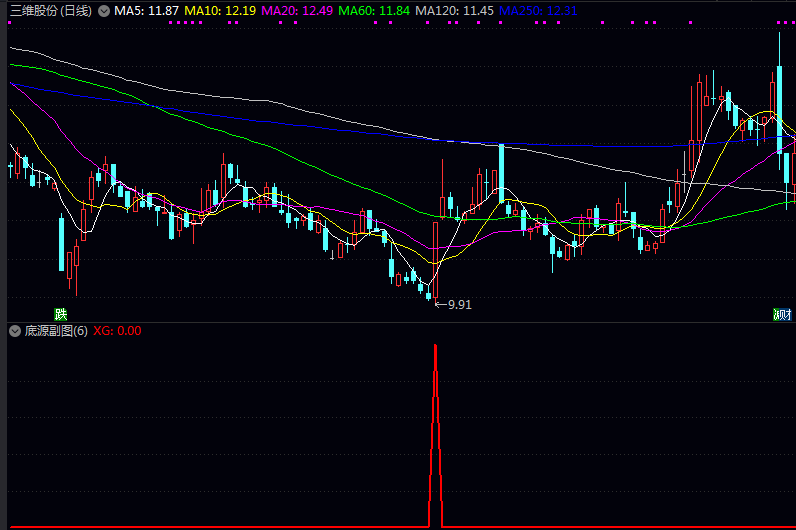796x530 pixels.
Task: Click the arrow pointing to the 9.91 low
Action: coord(439,304)
